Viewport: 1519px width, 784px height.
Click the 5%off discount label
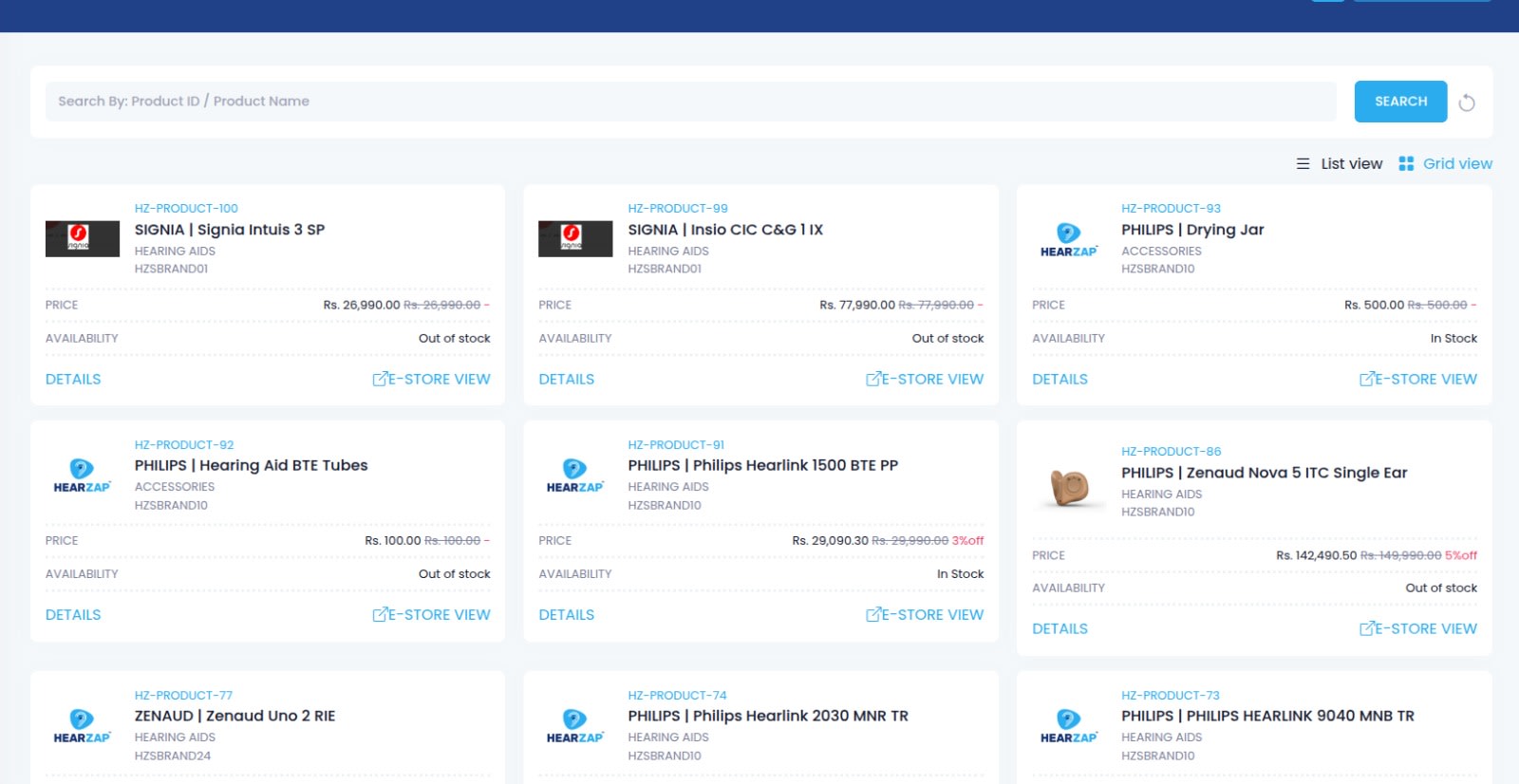click(1461, 555)
